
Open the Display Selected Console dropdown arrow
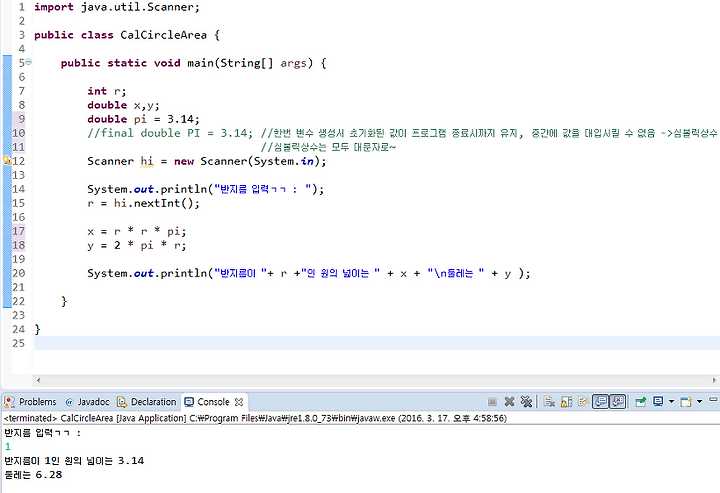671,402
